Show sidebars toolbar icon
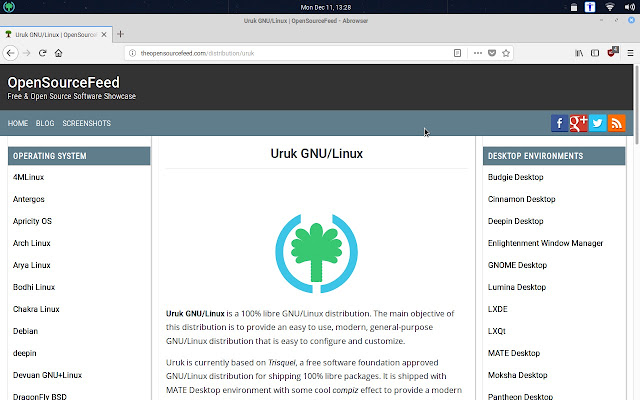This screenshot has height=400, width=640. coord(595,53)
